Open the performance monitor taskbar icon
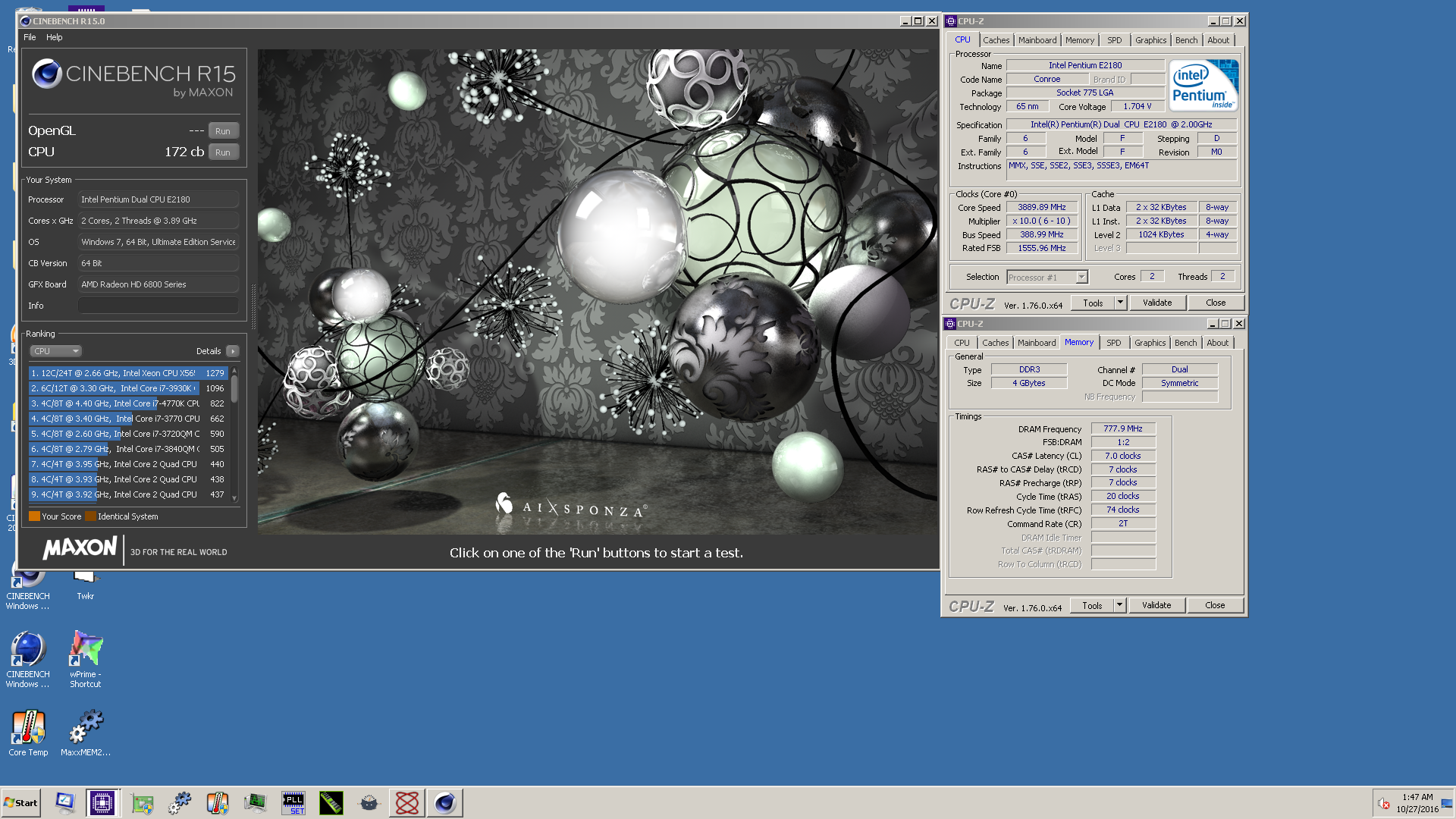Viewport: 1456px width, 819px height. 256,802
